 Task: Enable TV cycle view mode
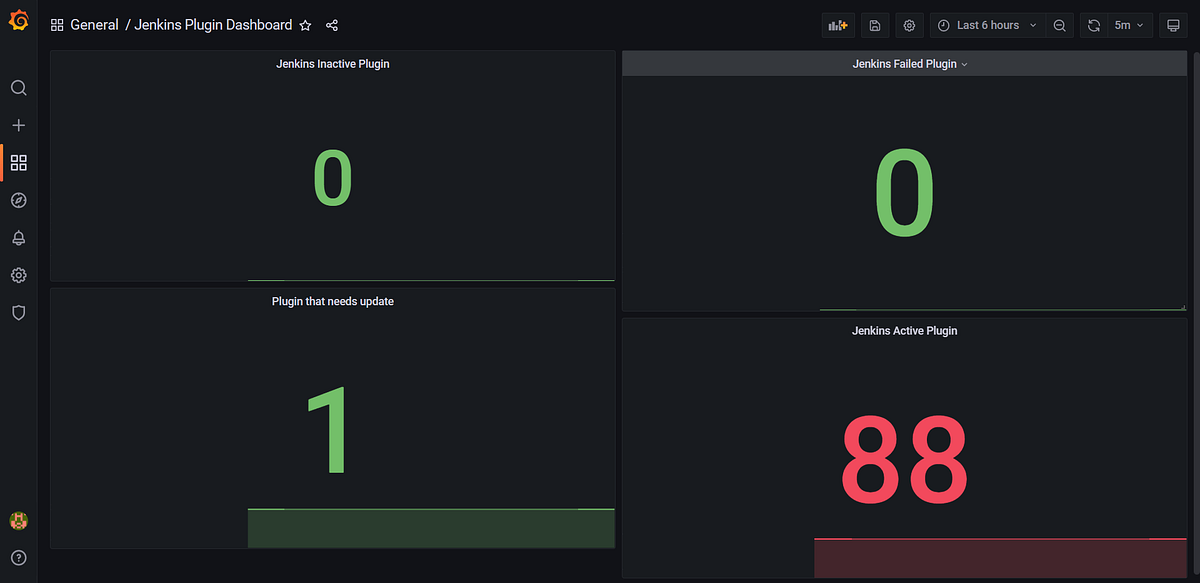(1173, 24)
